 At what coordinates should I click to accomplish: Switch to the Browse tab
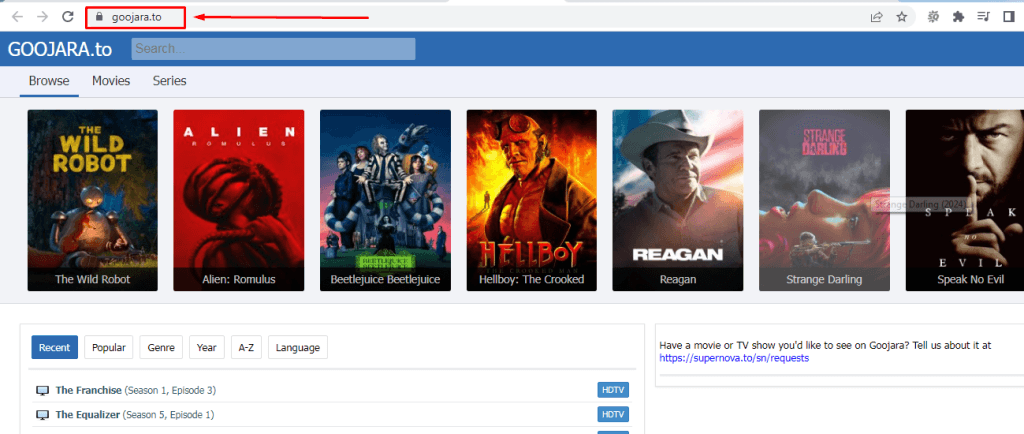click(x=49, y=81)
